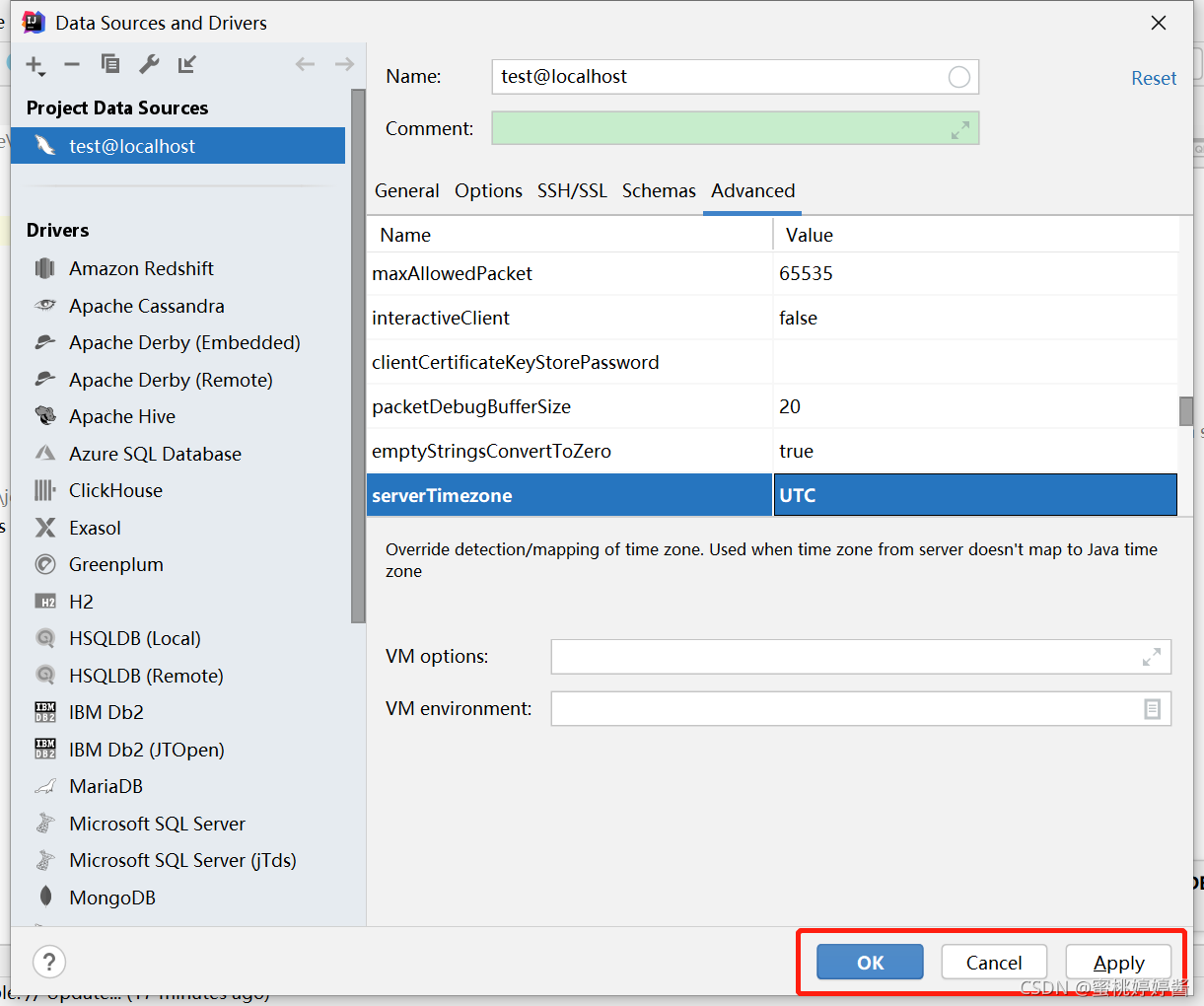The height and width of the screenshot is (1006, 1204).
Task: Edit emptyStringsConvertToZero value true
Action: coord(975,451)
